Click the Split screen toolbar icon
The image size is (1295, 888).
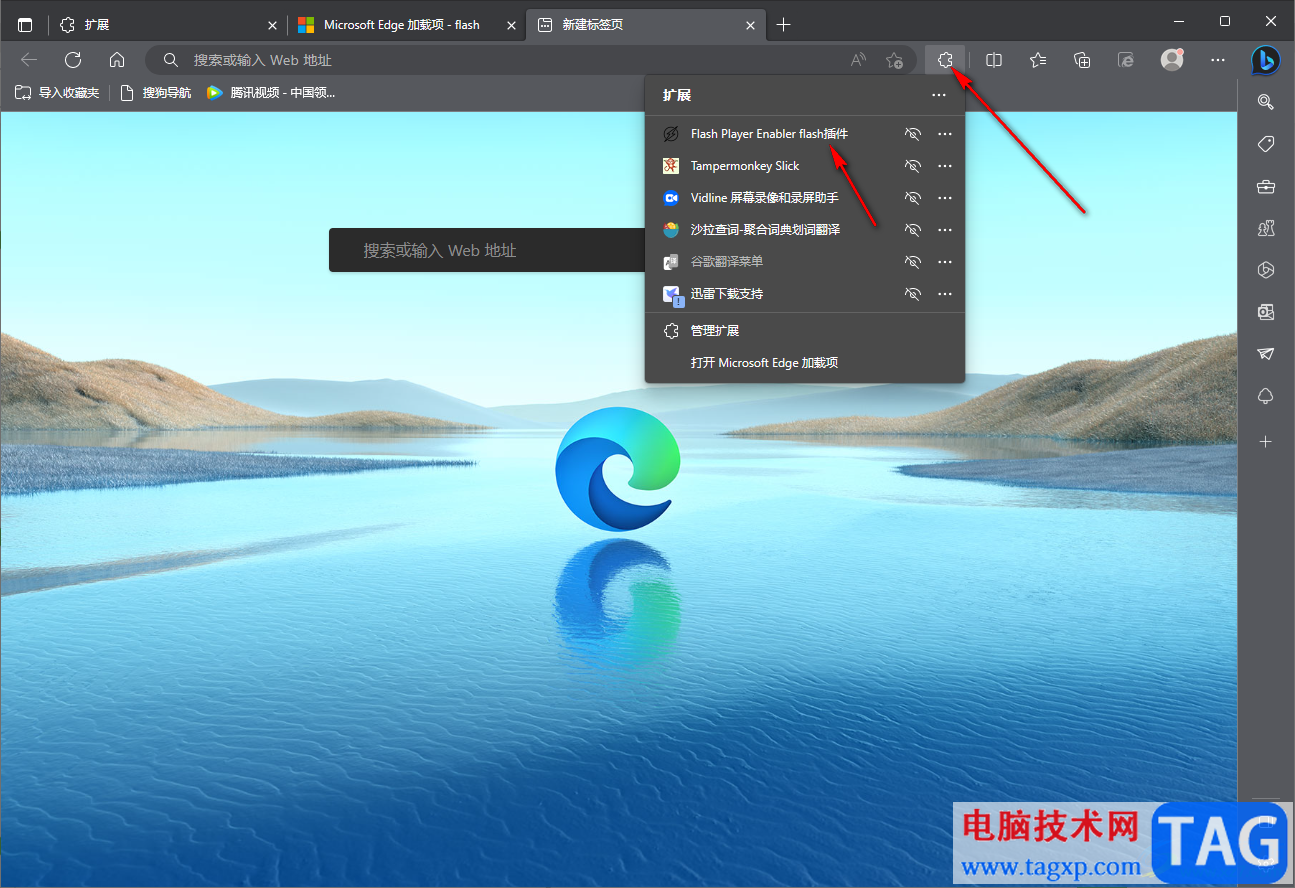point(994,60)
